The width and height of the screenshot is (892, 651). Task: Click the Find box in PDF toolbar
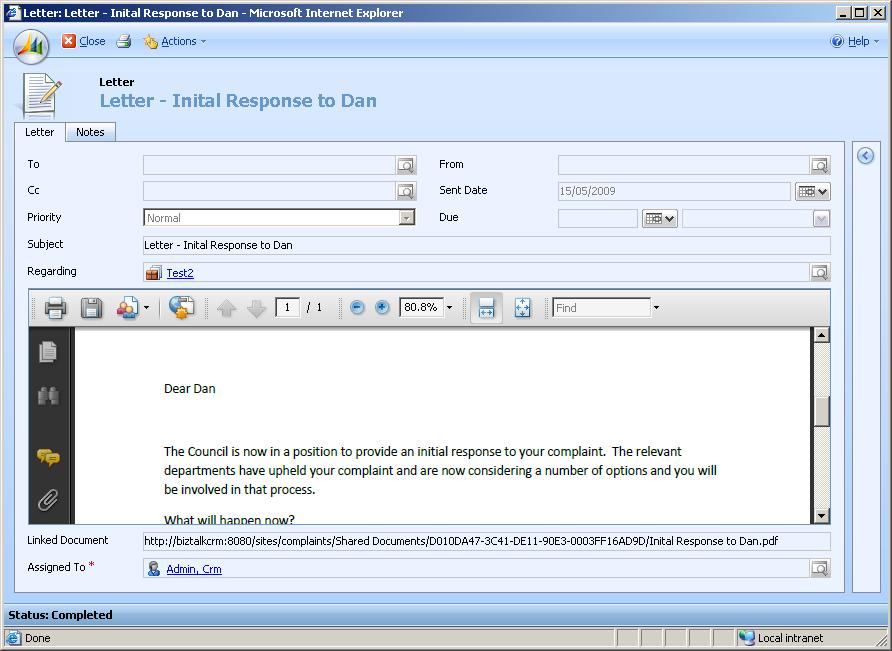tap(601, 308)
